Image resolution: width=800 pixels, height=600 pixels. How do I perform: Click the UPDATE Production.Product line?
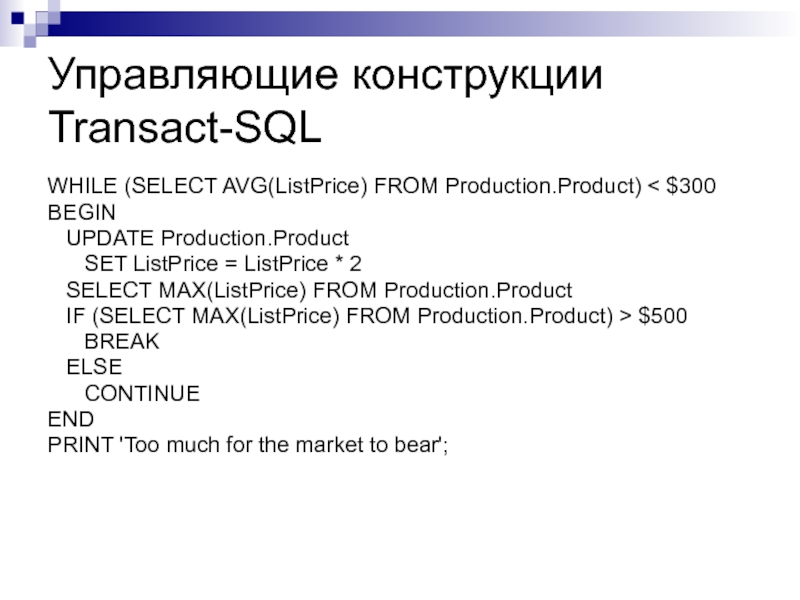click(207, 239)
